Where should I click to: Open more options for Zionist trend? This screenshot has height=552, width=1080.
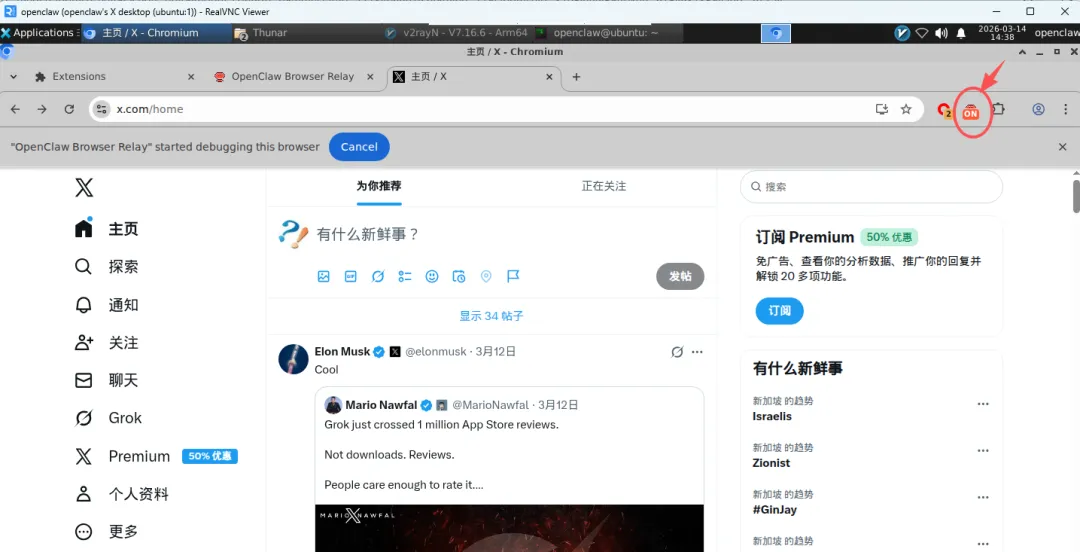(x=983, y=451)
